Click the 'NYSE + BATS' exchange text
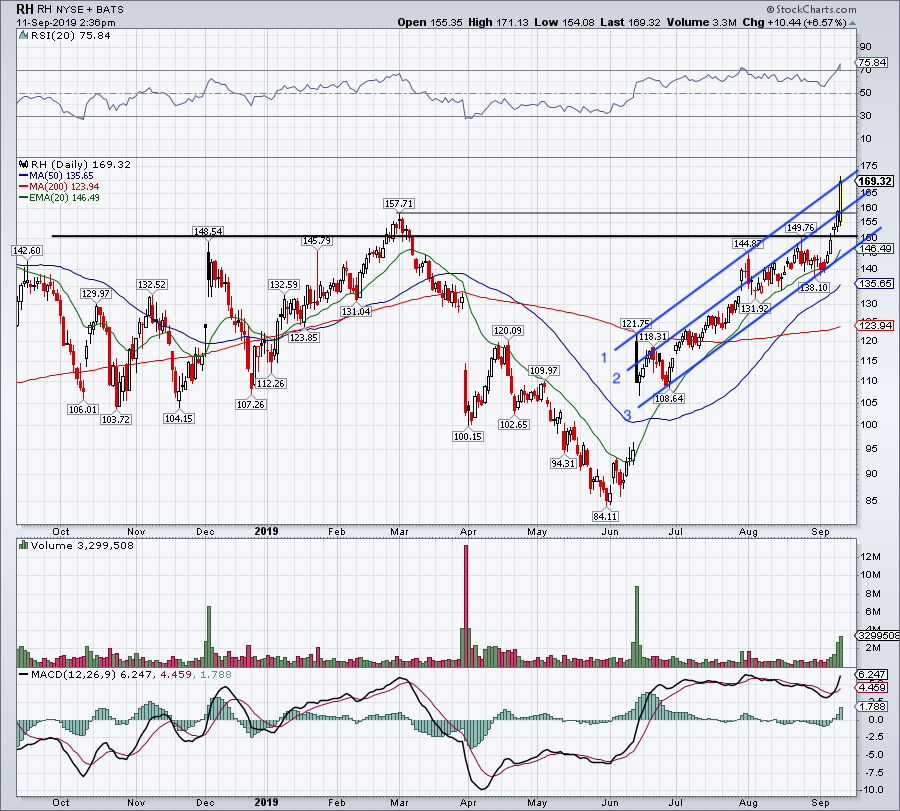The width and height of the screenshot is (900, 811). 90,10
